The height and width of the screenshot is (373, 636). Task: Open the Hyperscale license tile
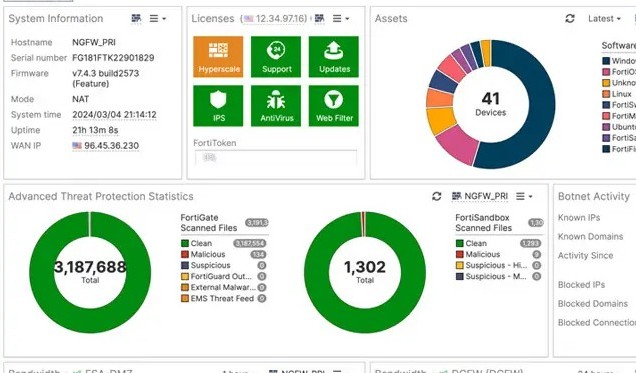[218, 57]
